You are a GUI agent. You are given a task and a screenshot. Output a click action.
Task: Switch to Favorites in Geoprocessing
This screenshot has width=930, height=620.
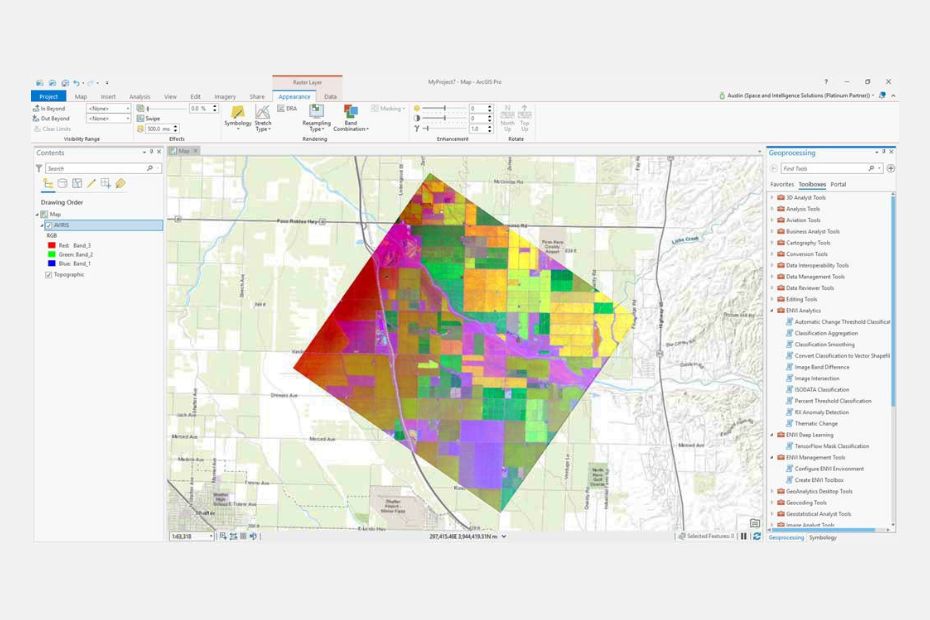click(x=782, y=185)
